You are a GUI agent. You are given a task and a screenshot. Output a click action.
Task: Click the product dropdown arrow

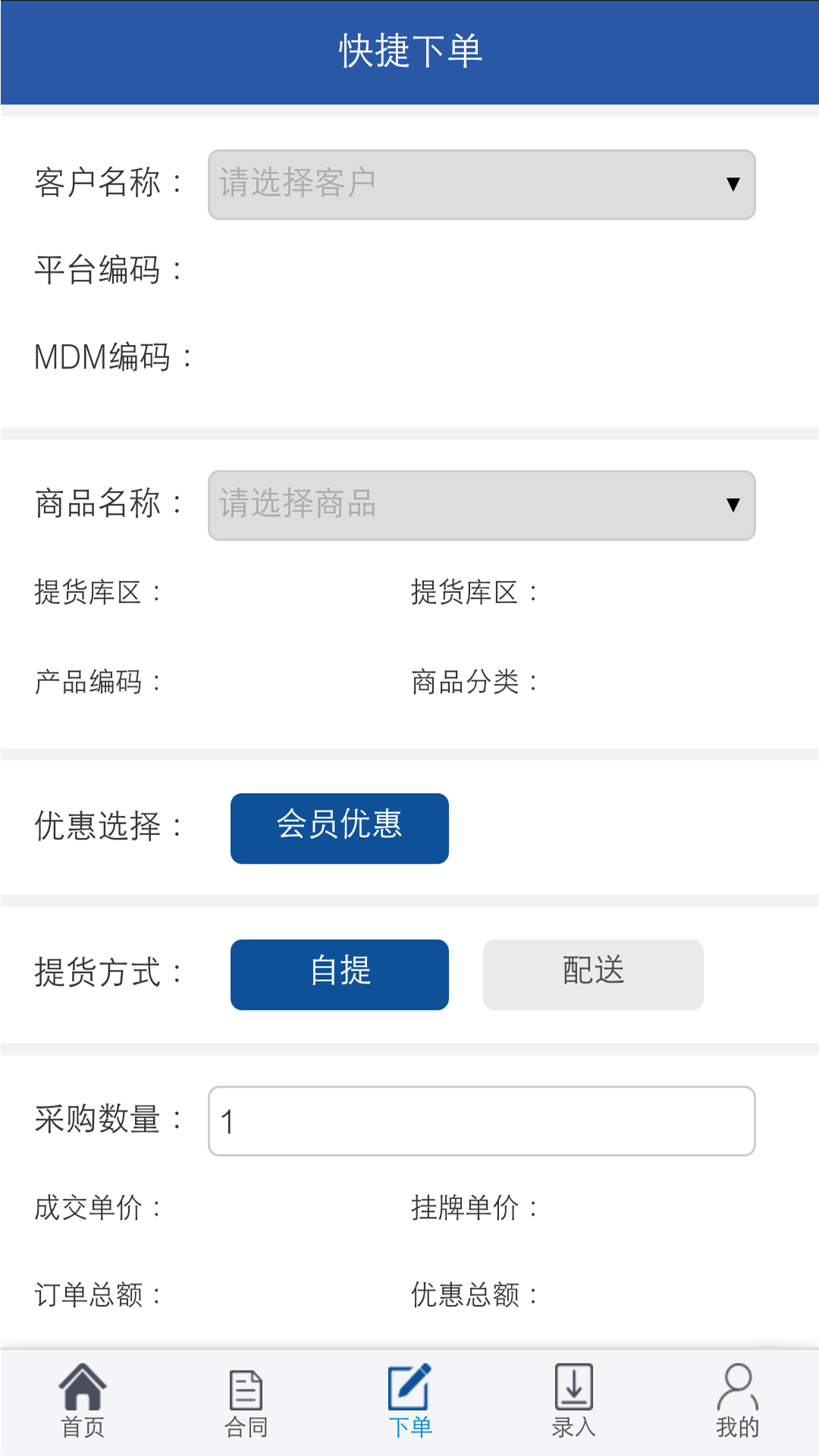click(x=733, y=505)
